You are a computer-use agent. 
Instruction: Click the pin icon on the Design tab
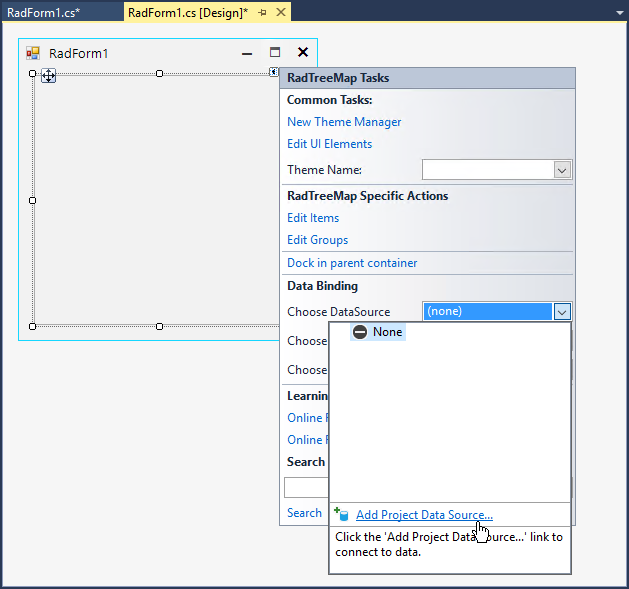point(262,13)
